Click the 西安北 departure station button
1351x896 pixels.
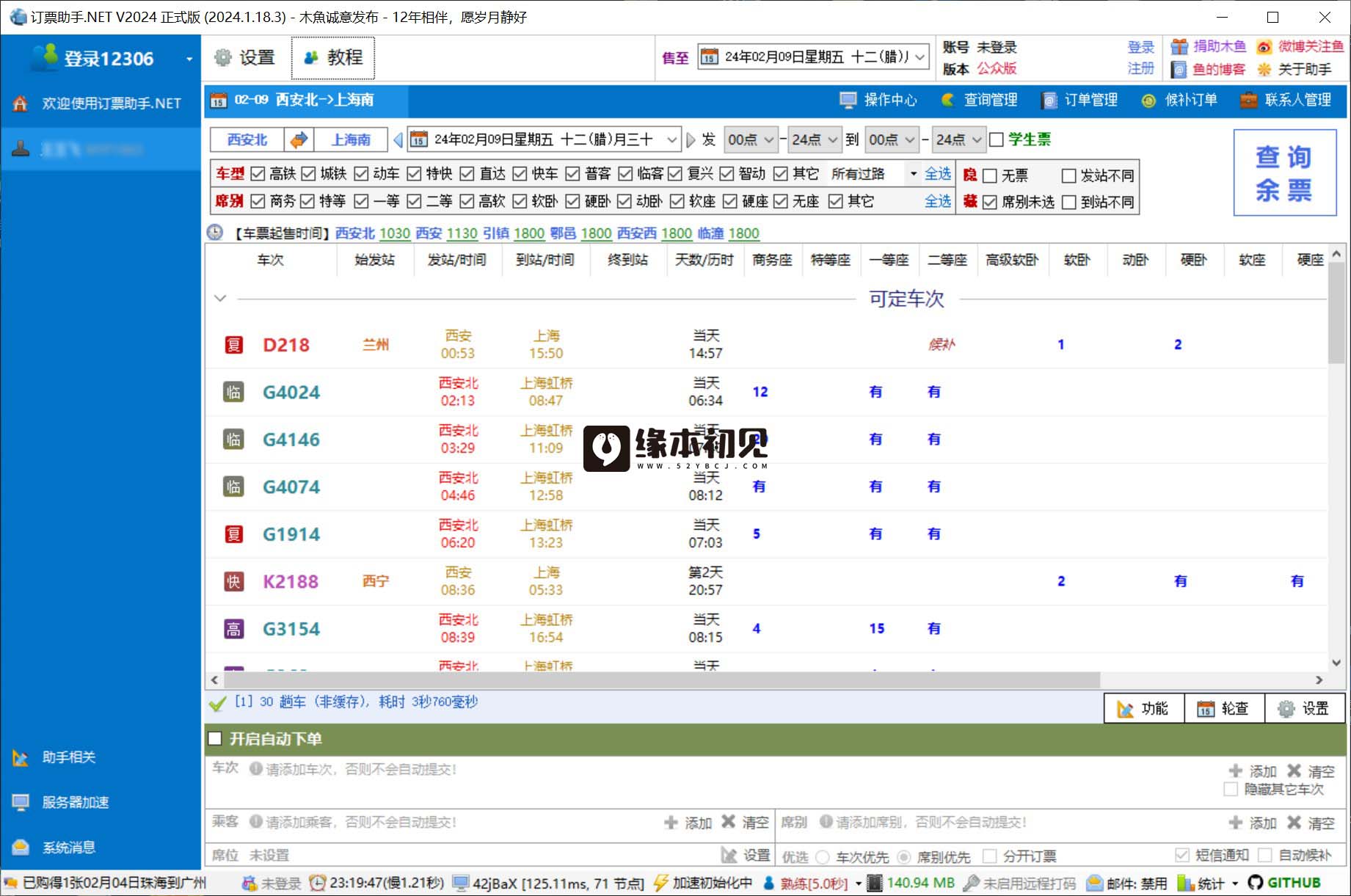(x=247, y=139)
